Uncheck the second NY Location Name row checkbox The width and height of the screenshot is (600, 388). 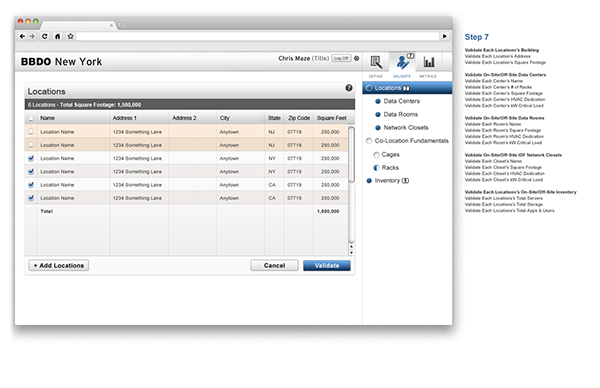pos(31,172)
